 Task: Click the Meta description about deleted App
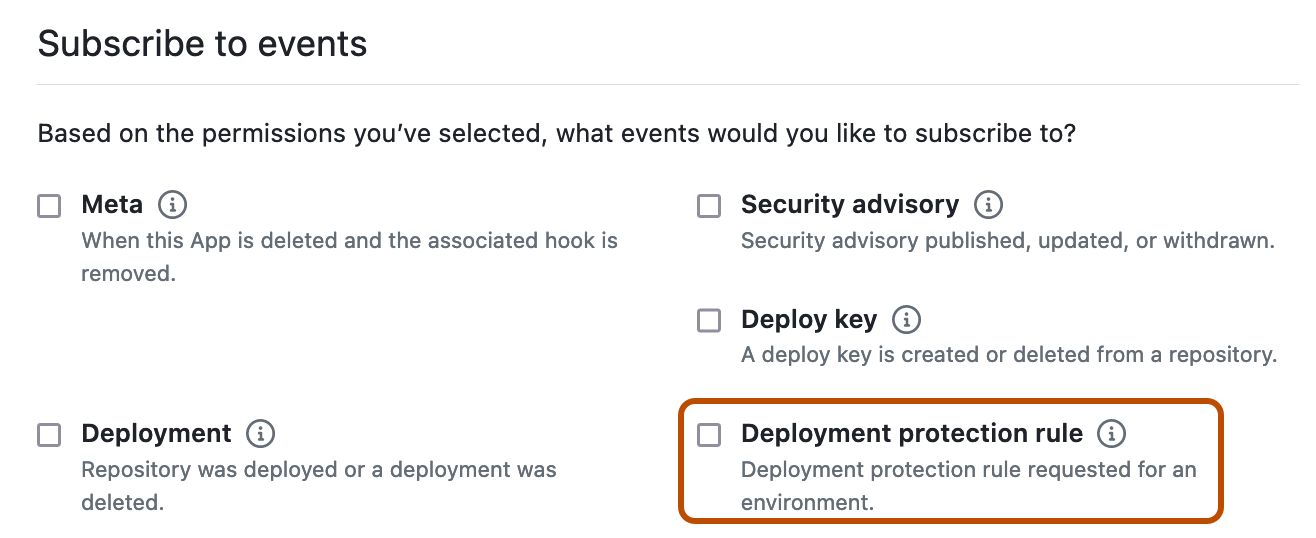tap(349, 241)
